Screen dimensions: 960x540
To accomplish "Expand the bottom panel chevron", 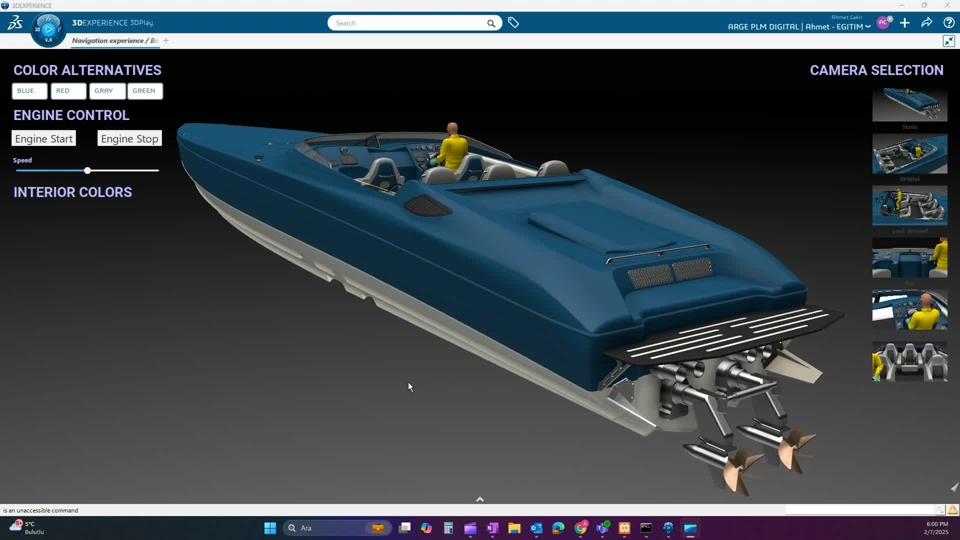I will pyautogui.click(x=480, y=499).
